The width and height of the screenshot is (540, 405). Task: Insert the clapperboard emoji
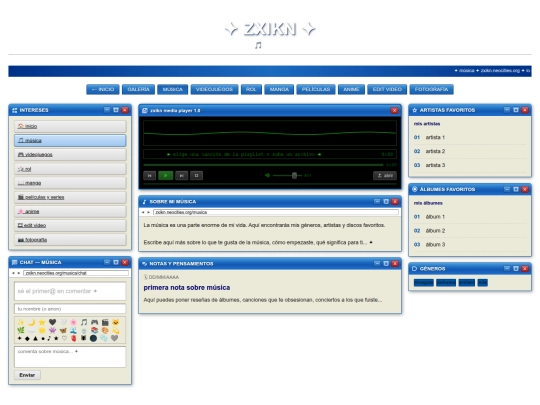[x=105, y=322]
